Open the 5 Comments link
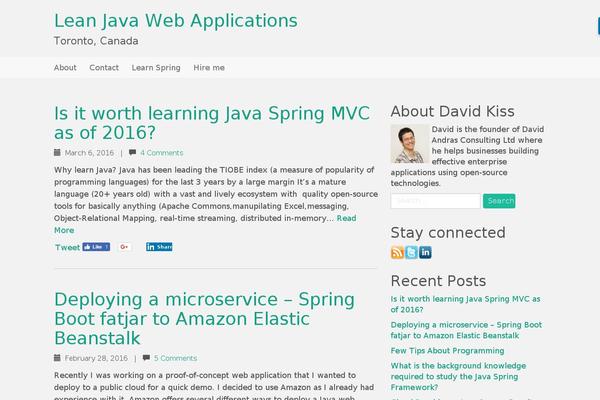 click(x=175, y=358)
